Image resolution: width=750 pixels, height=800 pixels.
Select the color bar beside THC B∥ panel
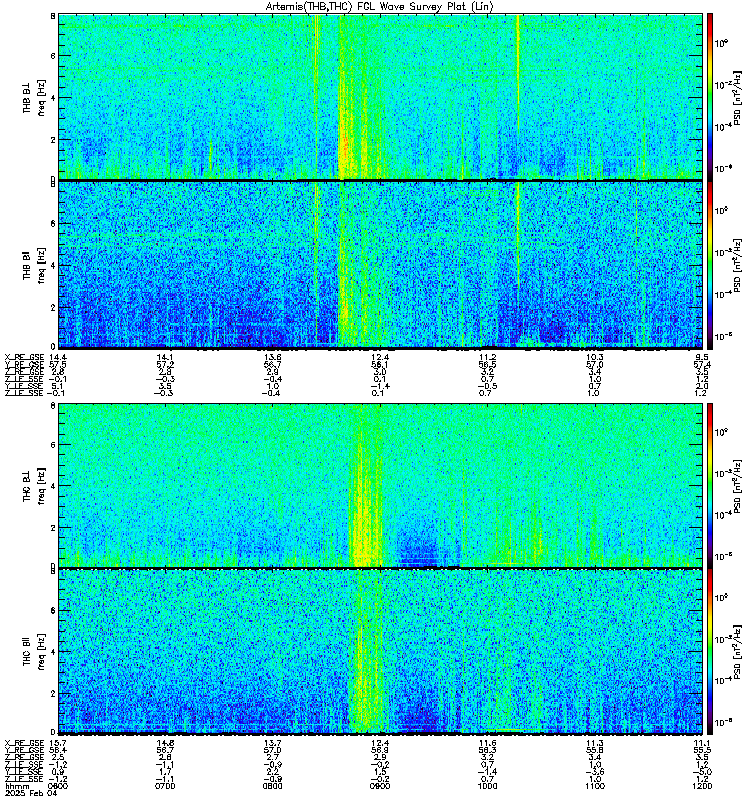709,651
